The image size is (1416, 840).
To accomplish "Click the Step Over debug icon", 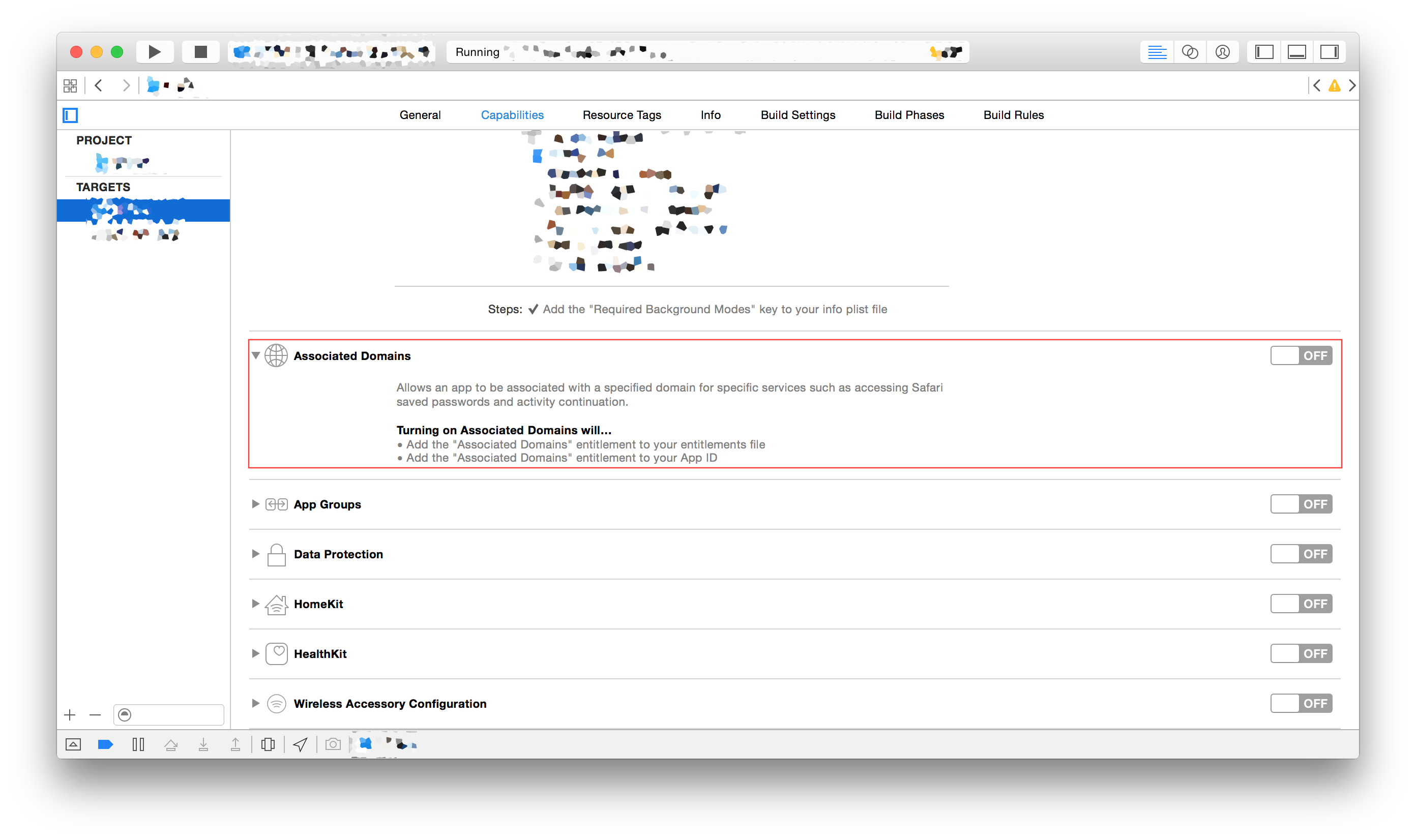I will 171,744.
